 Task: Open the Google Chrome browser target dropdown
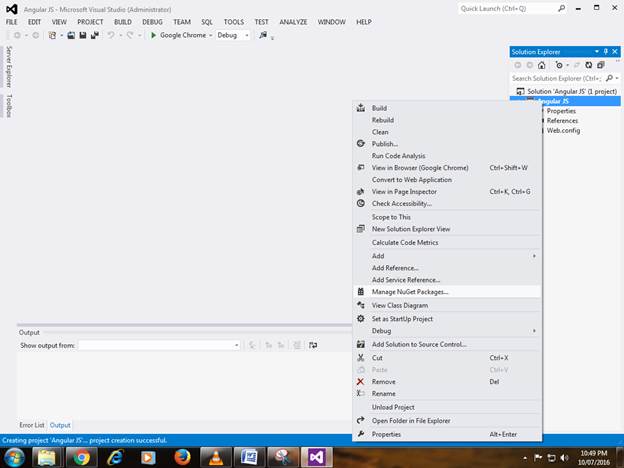tap(211, 35)
